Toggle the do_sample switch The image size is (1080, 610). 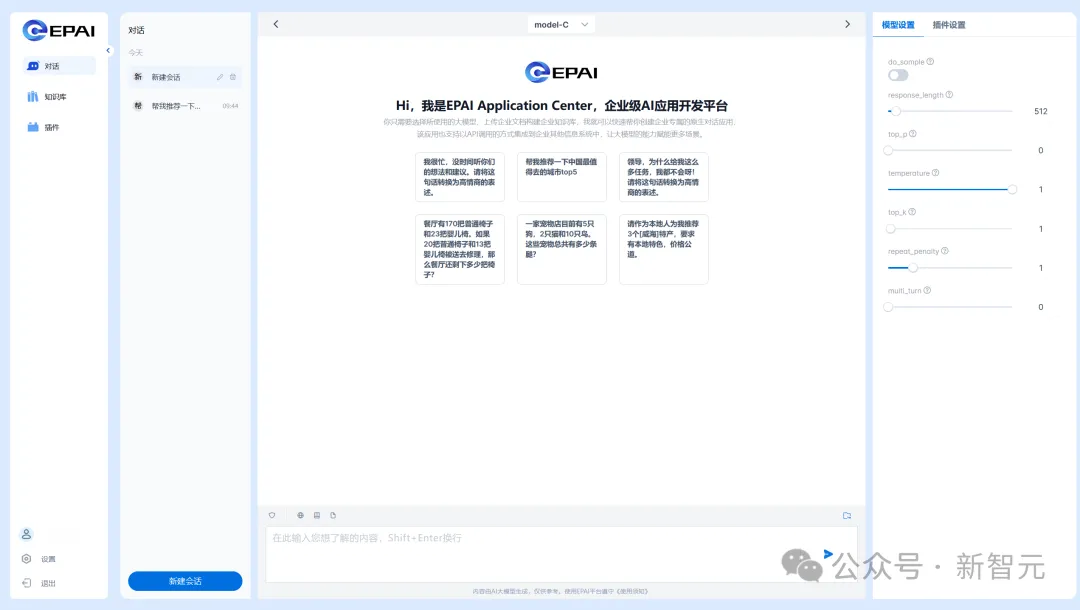898,75
